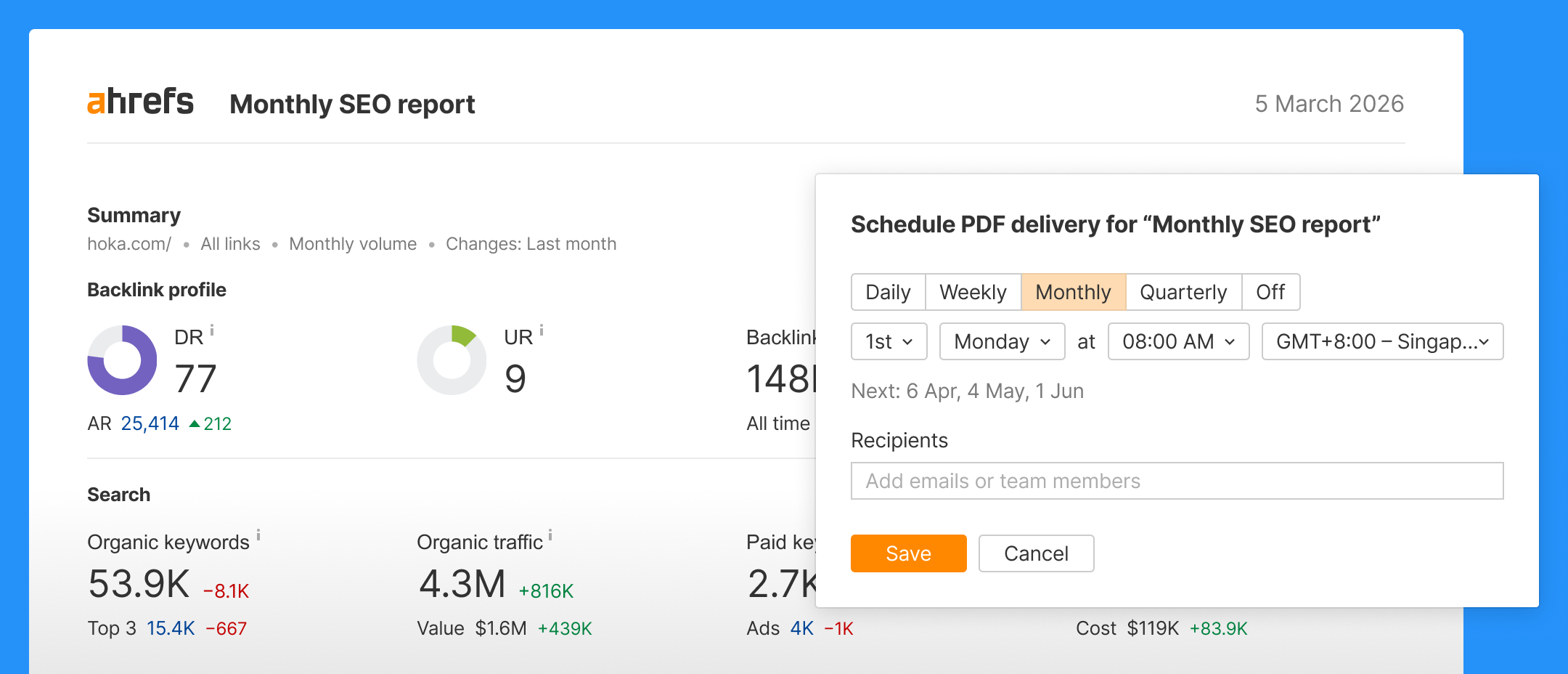Open the Singapore timezone dropdown

(1381, 341)
